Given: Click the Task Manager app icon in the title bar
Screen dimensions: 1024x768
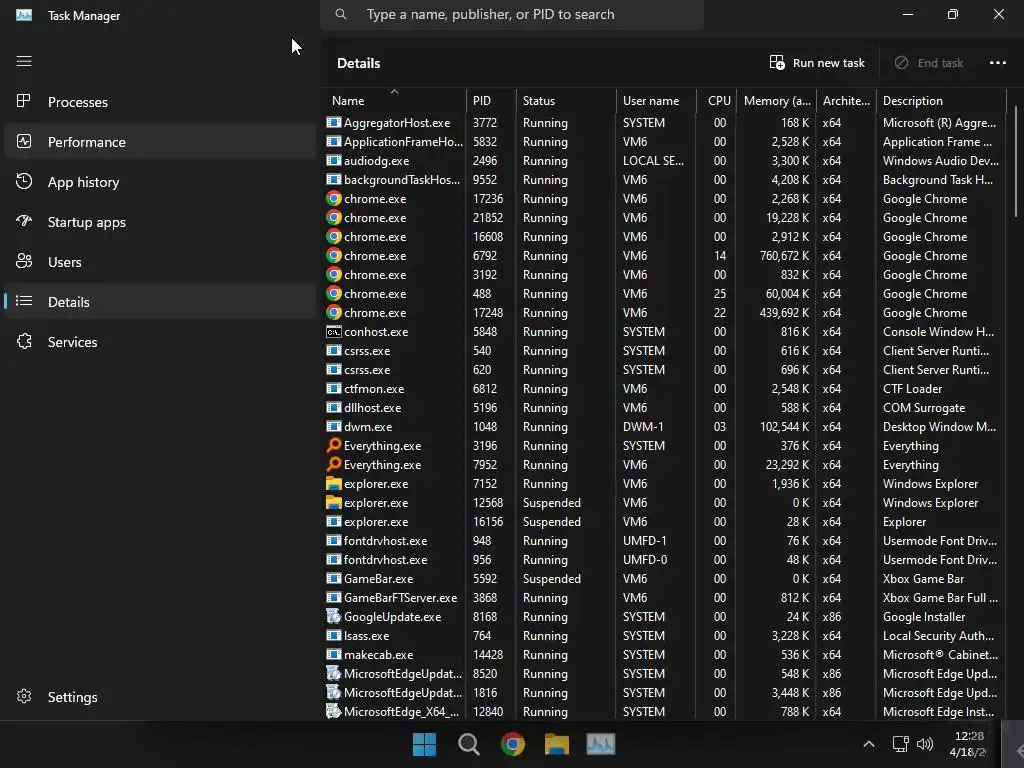Looking at the screenshot, I should (x=24, y=15).
